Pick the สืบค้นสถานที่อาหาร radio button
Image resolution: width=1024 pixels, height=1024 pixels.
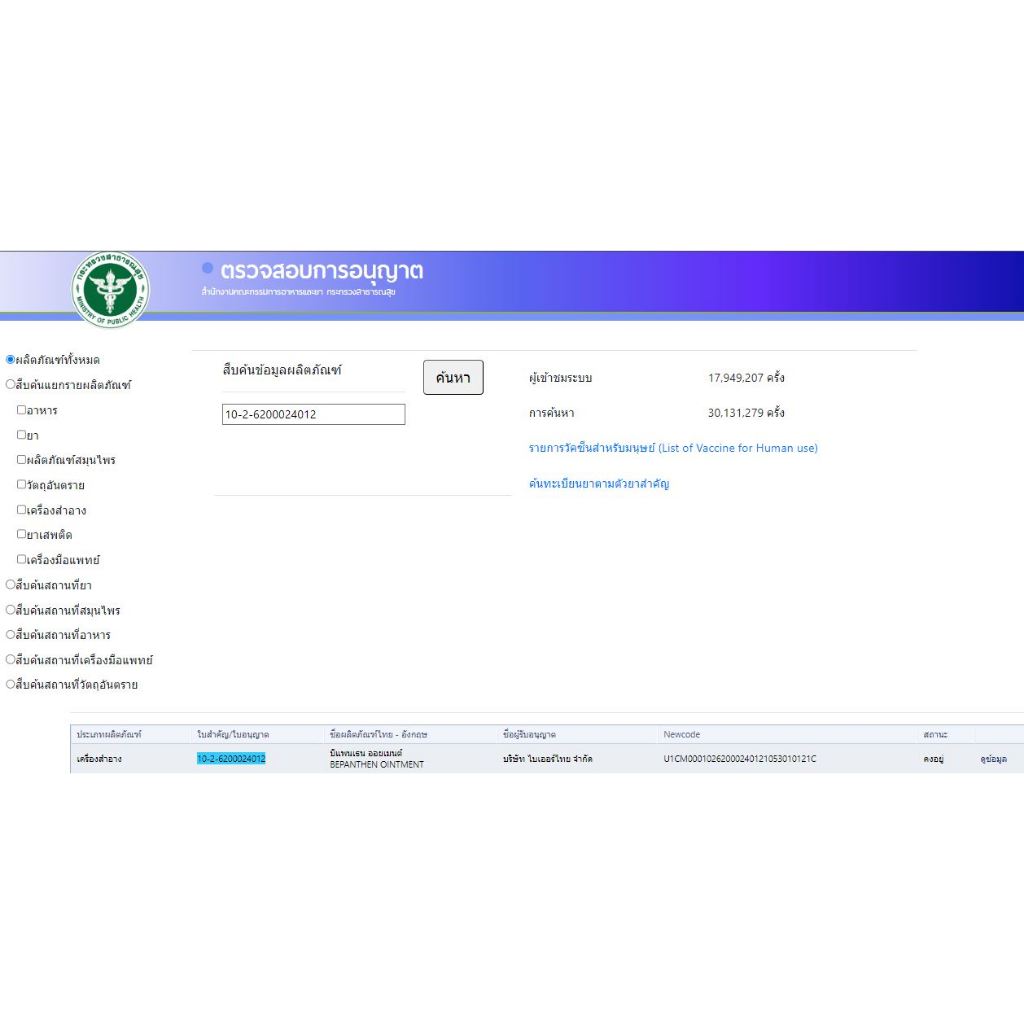click(x=11, y=635)
